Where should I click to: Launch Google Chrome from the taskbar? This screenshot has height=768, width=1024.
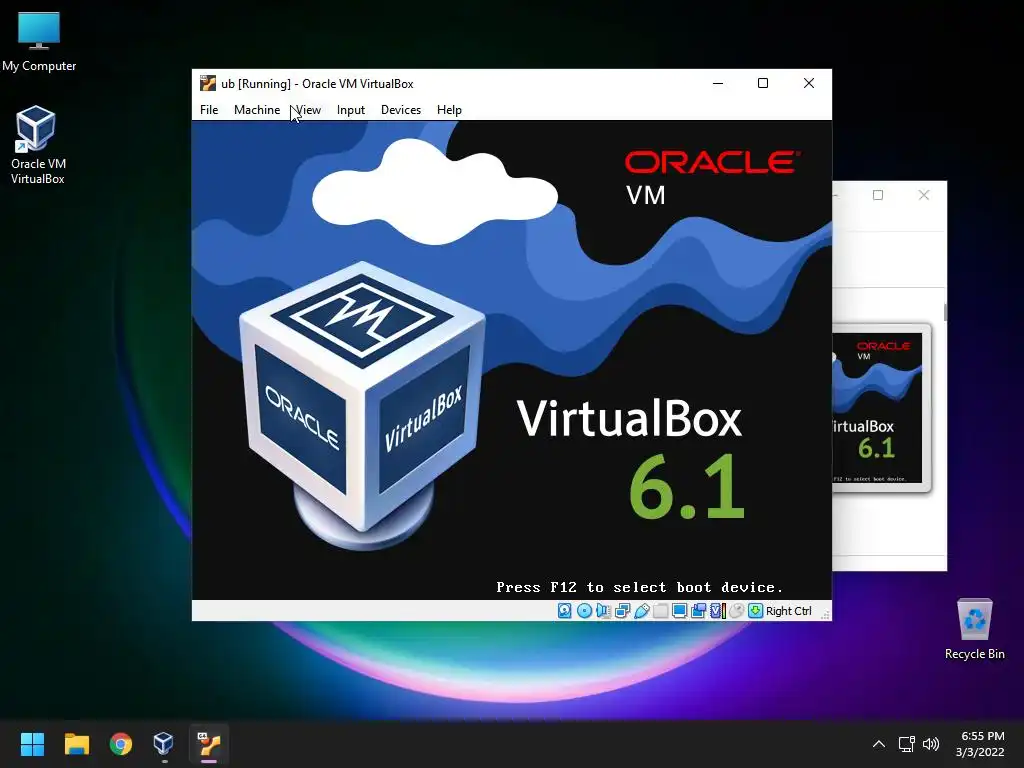[x=121, y=744]
